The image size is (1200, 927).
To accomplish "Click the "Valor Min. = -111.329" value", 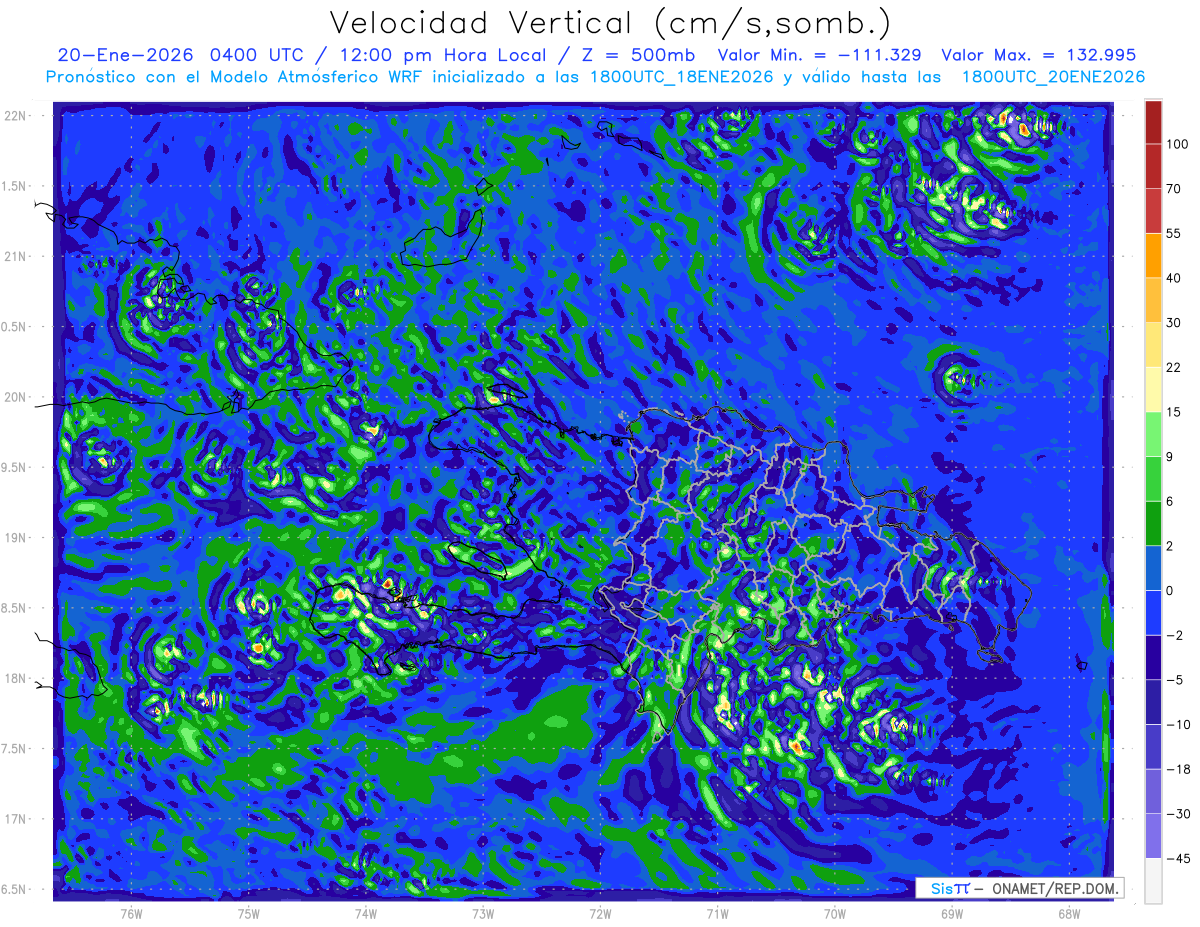I will [x=818, y=55].
